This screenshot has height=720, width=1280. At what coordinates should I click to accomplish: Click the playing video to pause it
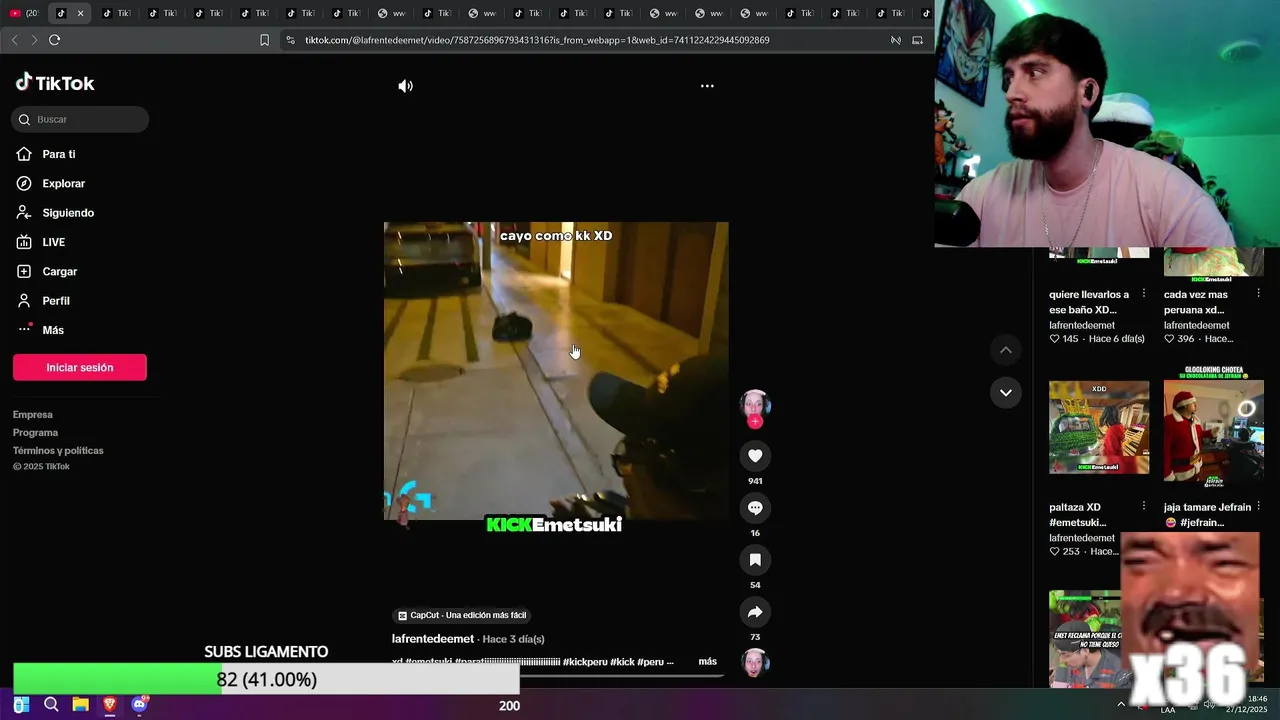click(556, 371)
